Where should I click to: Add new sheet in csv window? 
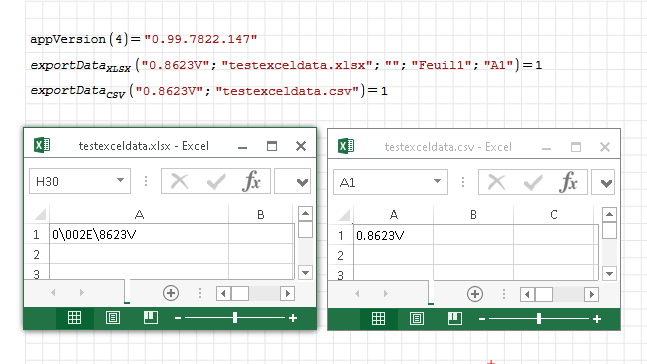[475, 294]
